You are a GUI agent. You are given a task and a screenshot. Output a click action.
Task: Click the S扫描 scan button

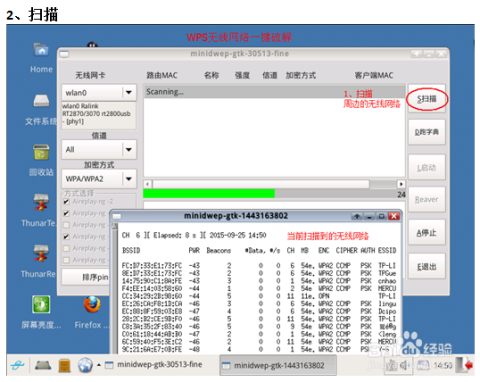[427, 99]
